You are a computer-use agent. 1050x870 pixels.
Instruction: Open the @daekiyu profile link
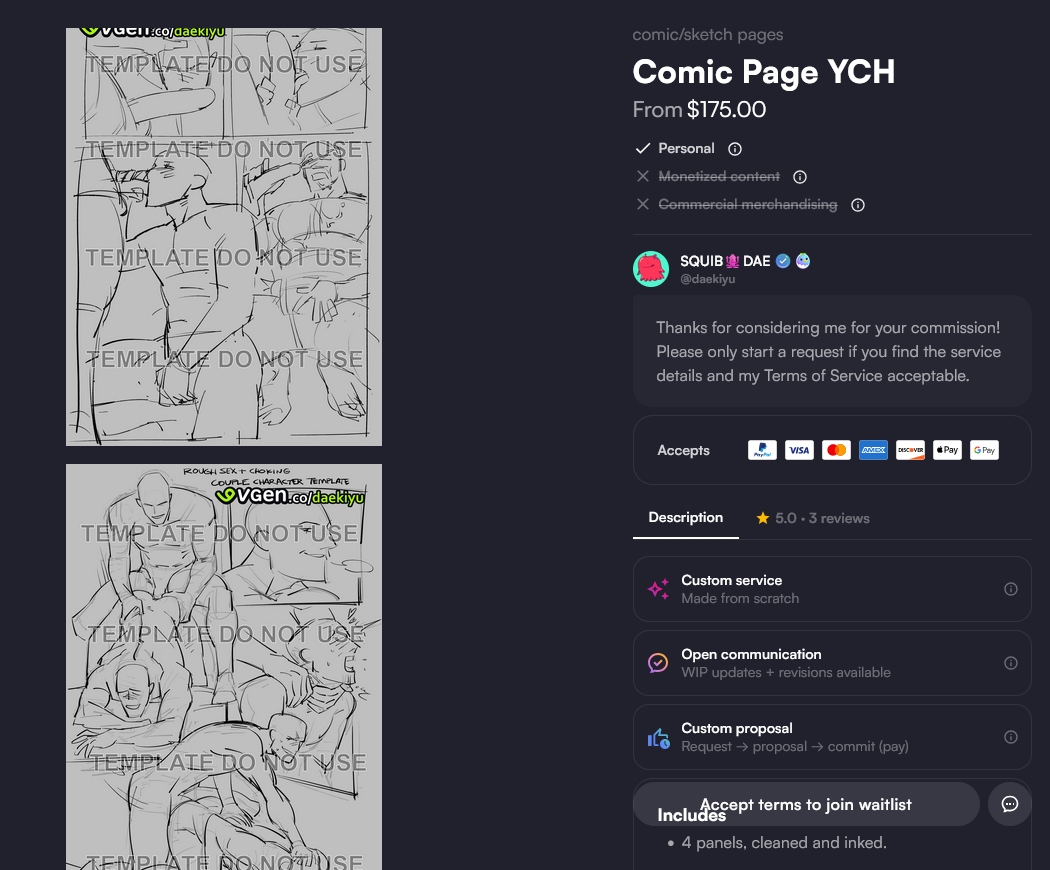708,279
